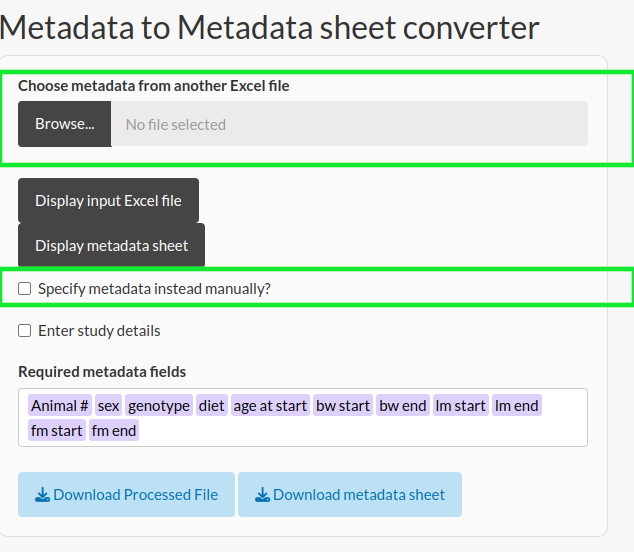
Task: Click empty space in required fields box
Action: [364, 430]
